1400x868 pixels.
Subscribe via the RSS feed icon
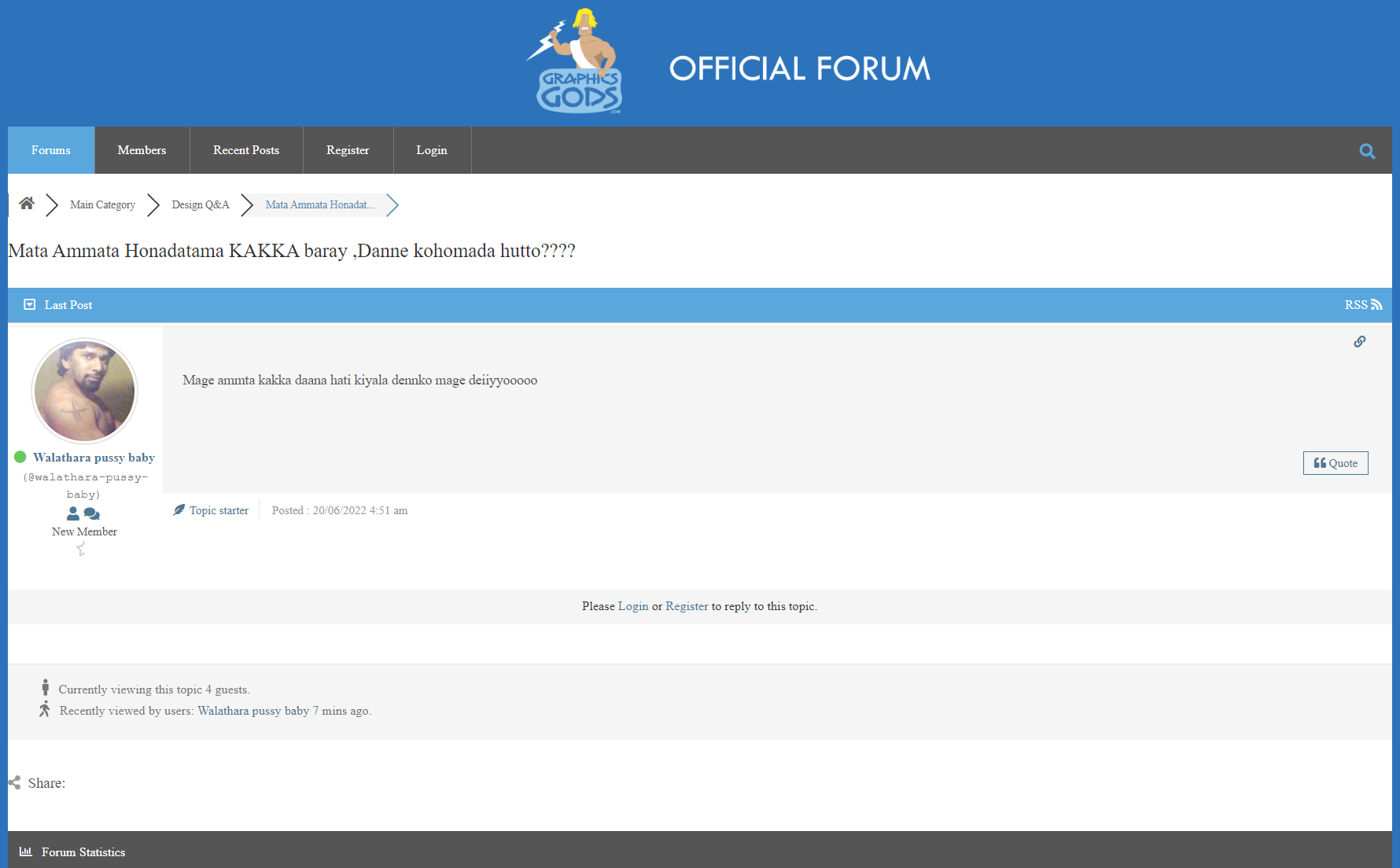click(1376, 305)
